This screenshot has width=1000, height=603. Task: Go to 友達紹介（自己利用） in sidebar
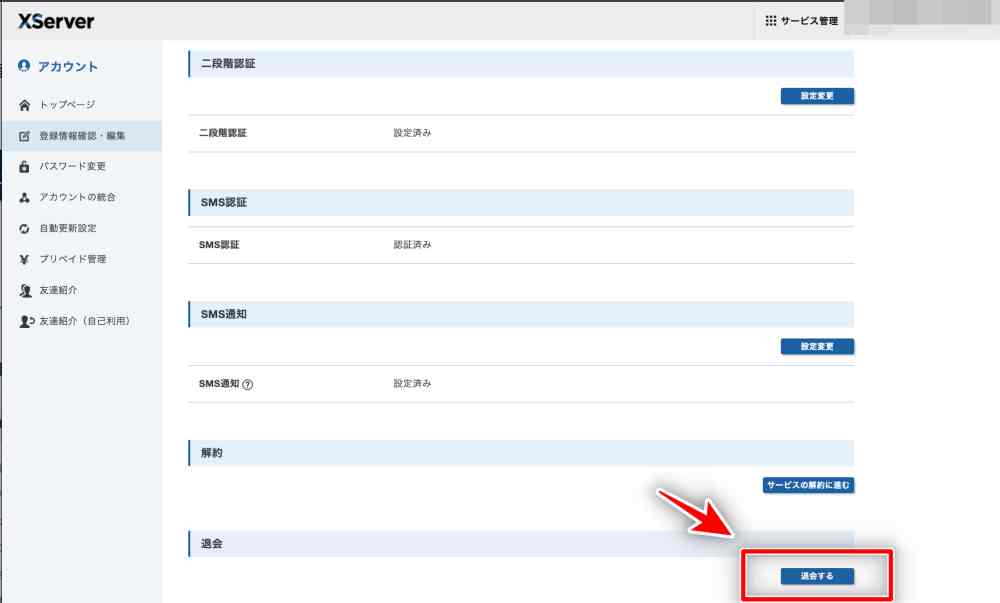pyautogui.click(x=85, y=322)
